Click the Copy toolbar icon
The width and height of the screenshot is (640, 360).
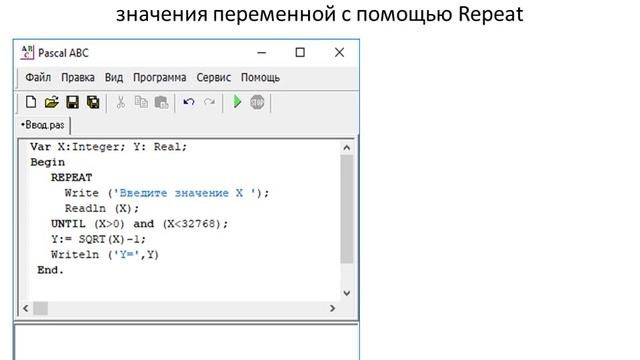click(x=141, y=102)
